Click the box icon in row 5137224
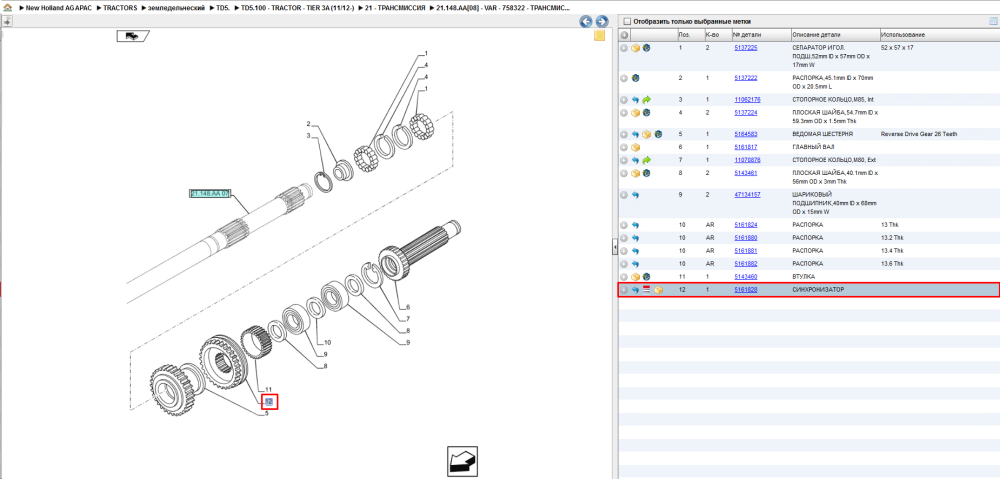The image size is (1000, 479). point(635,113)
